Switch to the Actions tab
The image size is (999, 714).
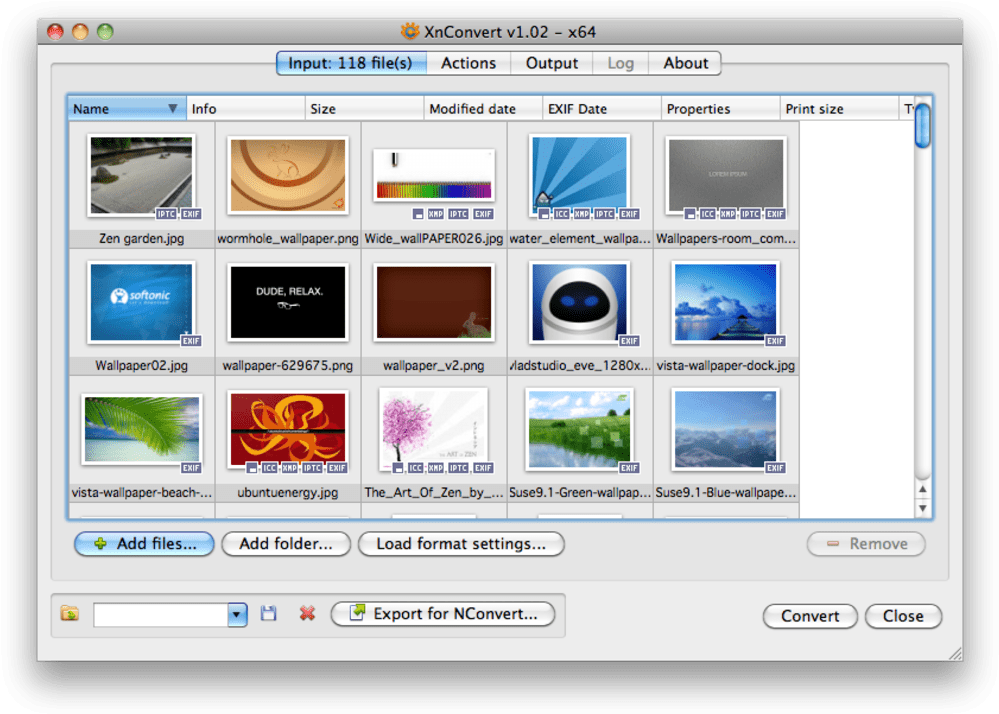pos(468,63)
